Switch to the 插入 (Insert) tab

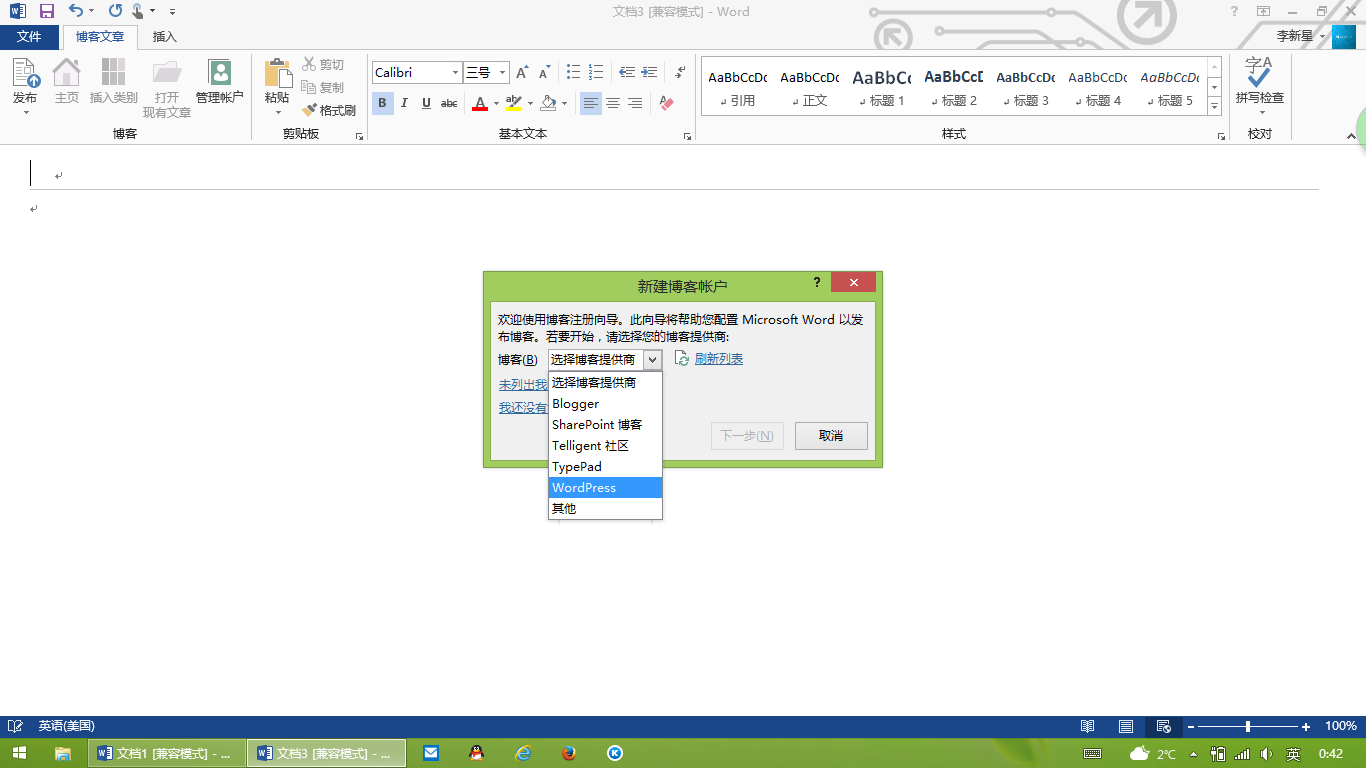(x=165, y=37)
